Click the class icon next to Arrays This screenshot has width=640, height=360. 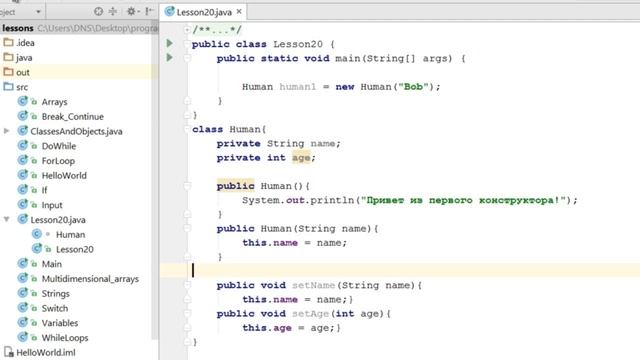pyautogui.click(x=22, y=101)
